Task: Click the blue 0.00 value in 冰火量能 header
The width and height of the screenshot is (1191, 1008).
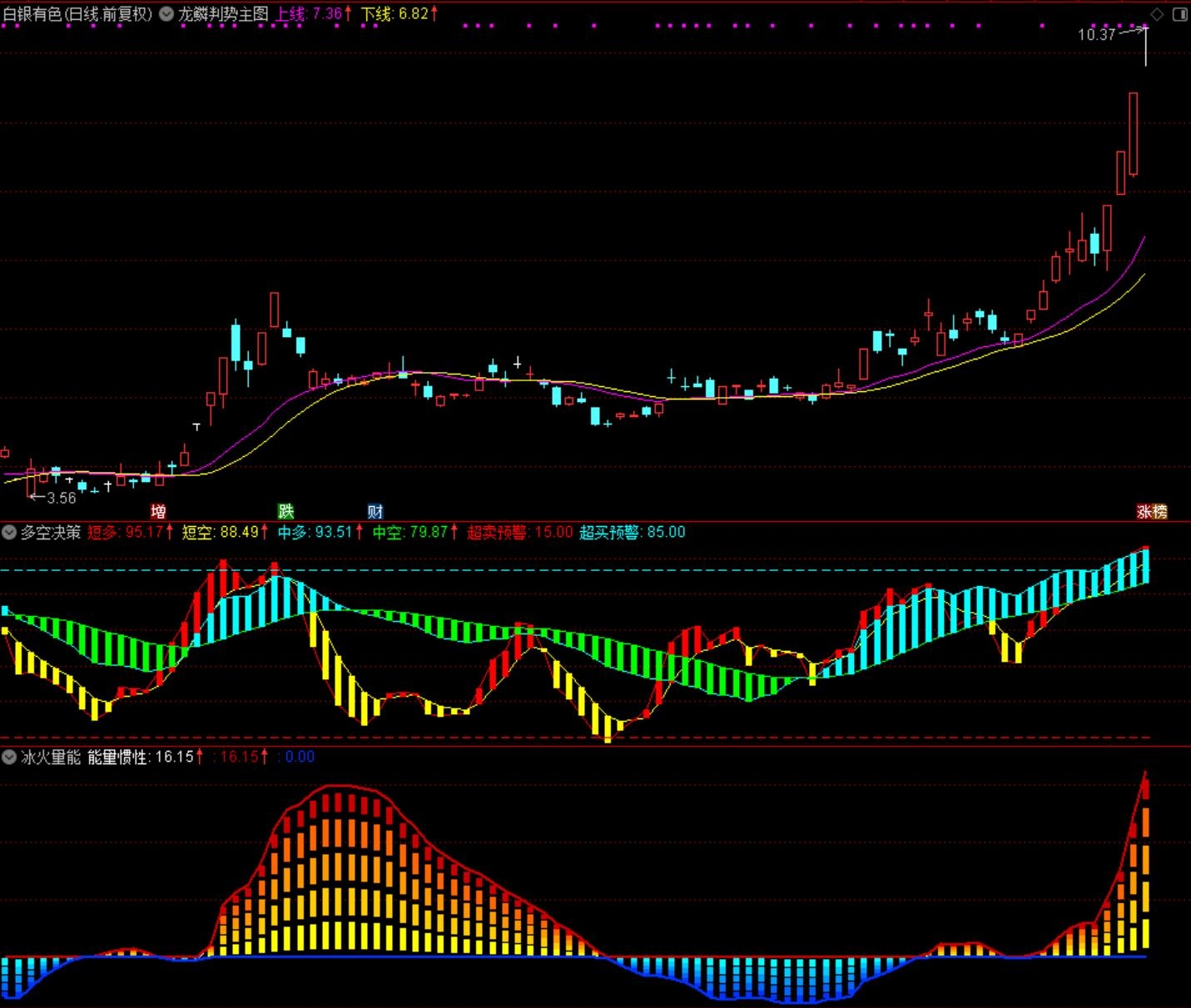Action: [x=300, y=757]
